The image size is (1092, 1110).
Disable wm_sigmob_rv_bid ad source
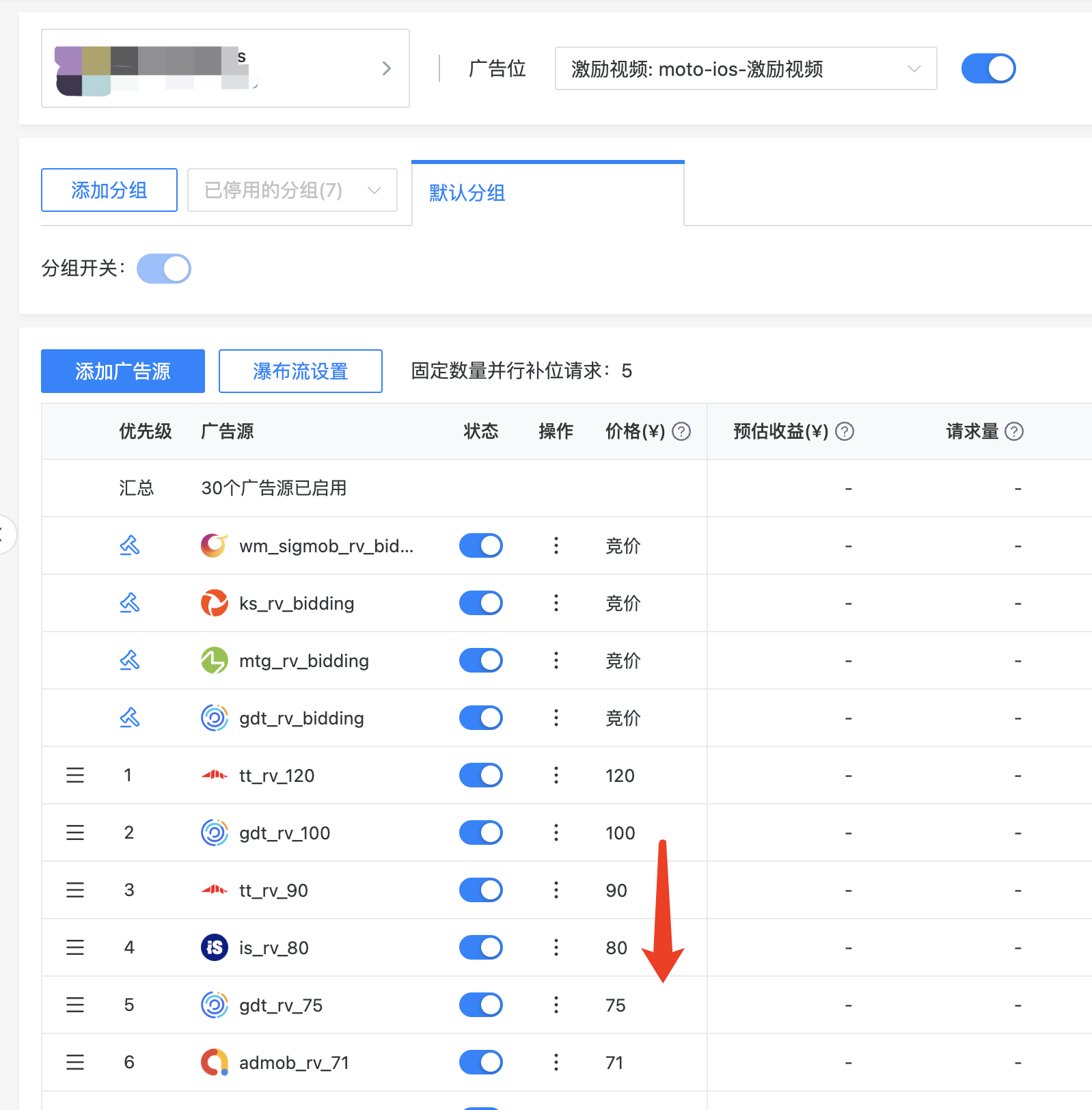pyautogui.click(x=481, y=545)
